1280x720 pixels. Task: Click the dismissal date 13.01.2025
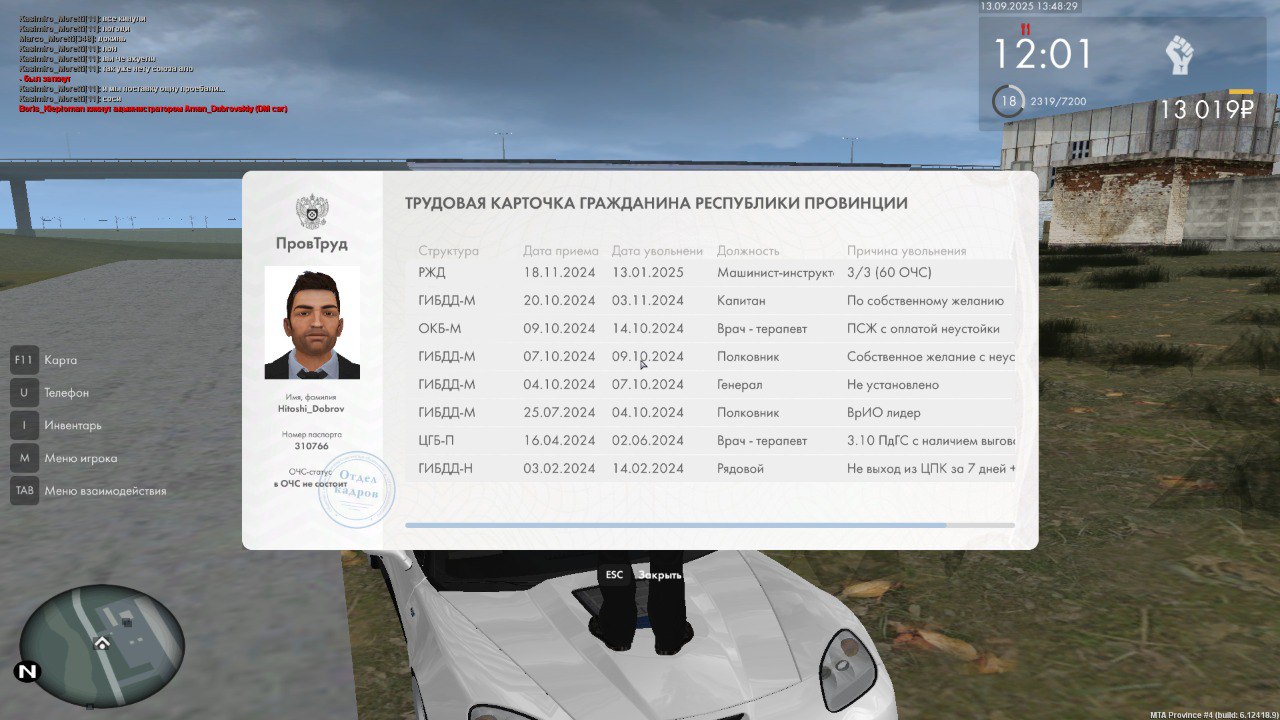(648, 272)
